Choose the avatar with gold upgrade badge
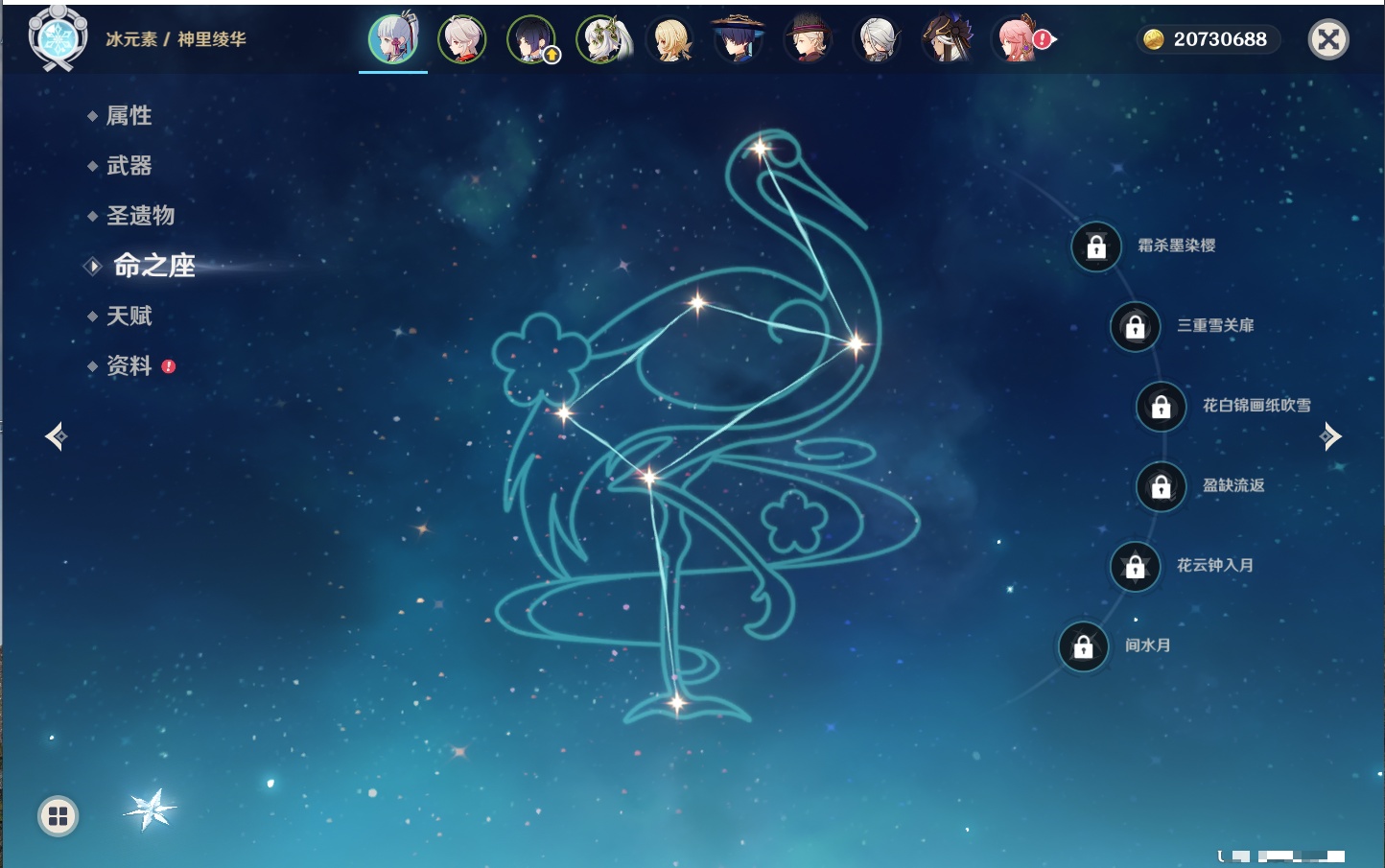The width and height of the screenshot is (1385, 868). pos(531,40)
